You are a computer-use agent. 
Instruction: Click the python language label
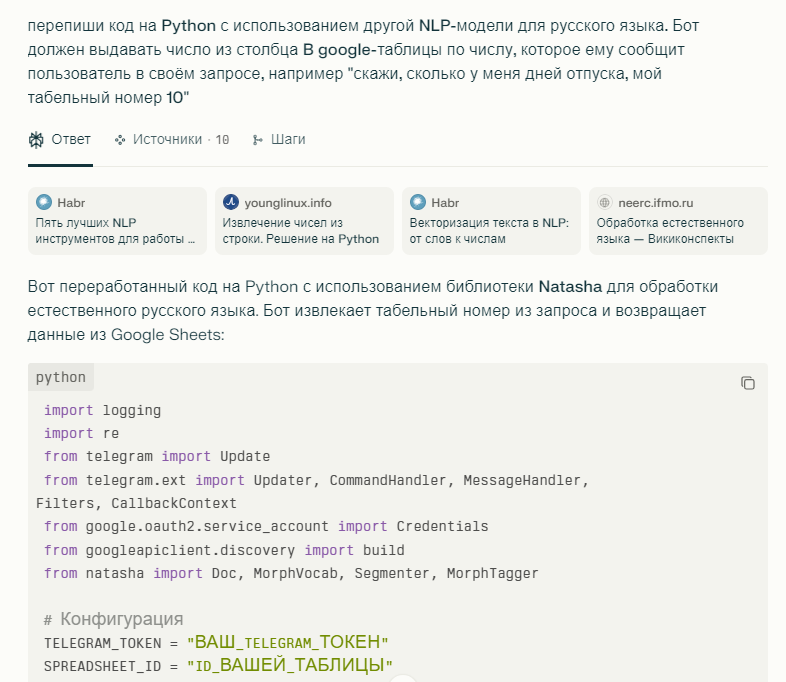61,378
